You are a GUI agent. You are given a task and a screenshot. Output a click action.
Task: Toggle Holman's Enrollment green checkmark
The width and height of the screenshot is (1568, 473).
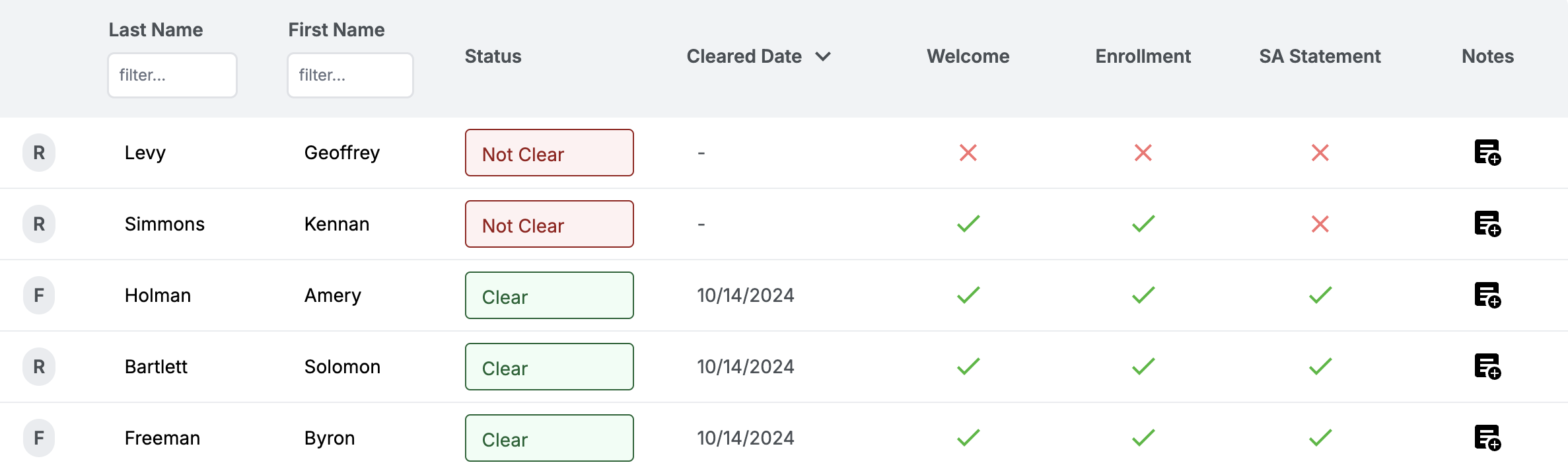point(1143,295)
